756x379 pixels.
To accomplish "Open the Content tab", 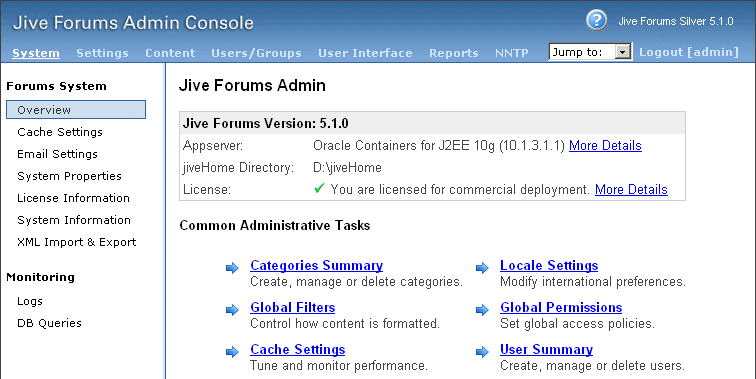I will click(170, 53).
